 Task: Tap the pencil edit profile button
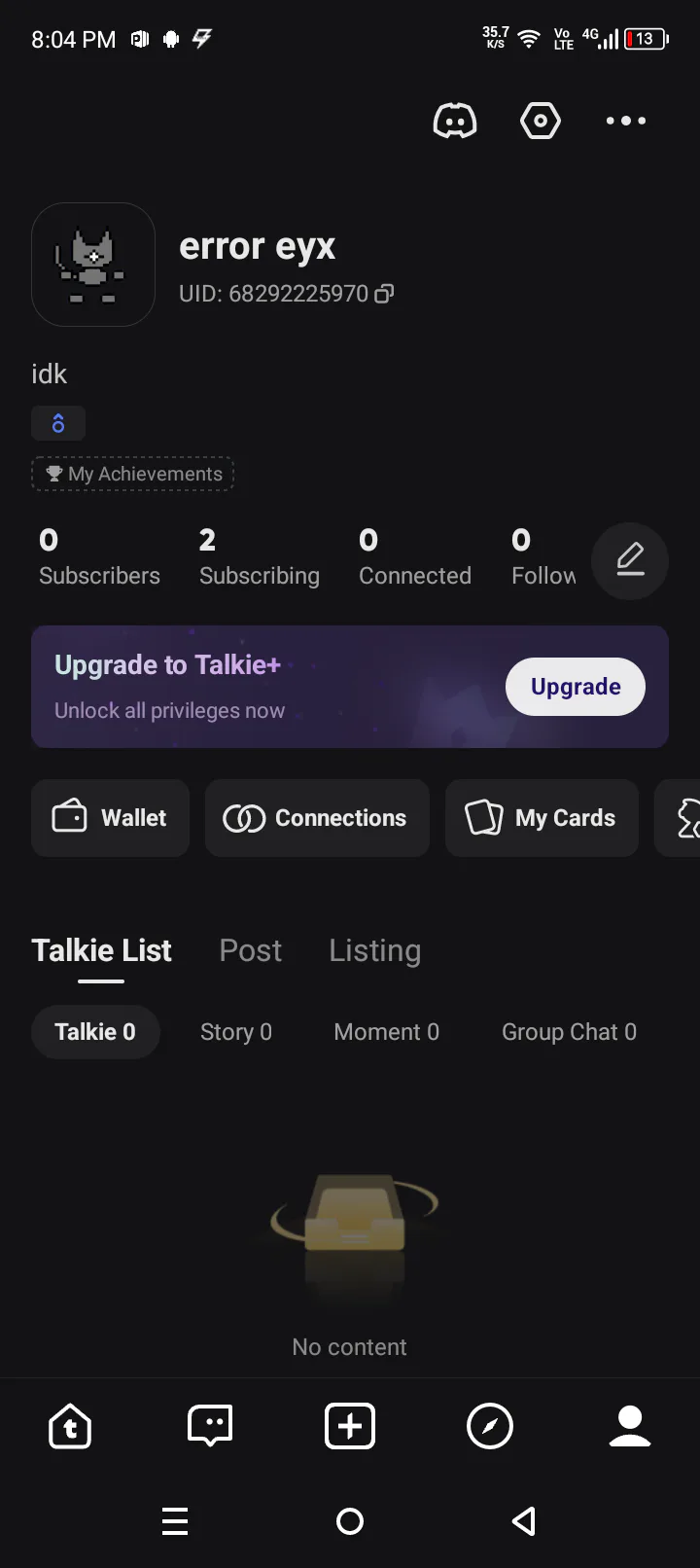(x=630, y=561)
